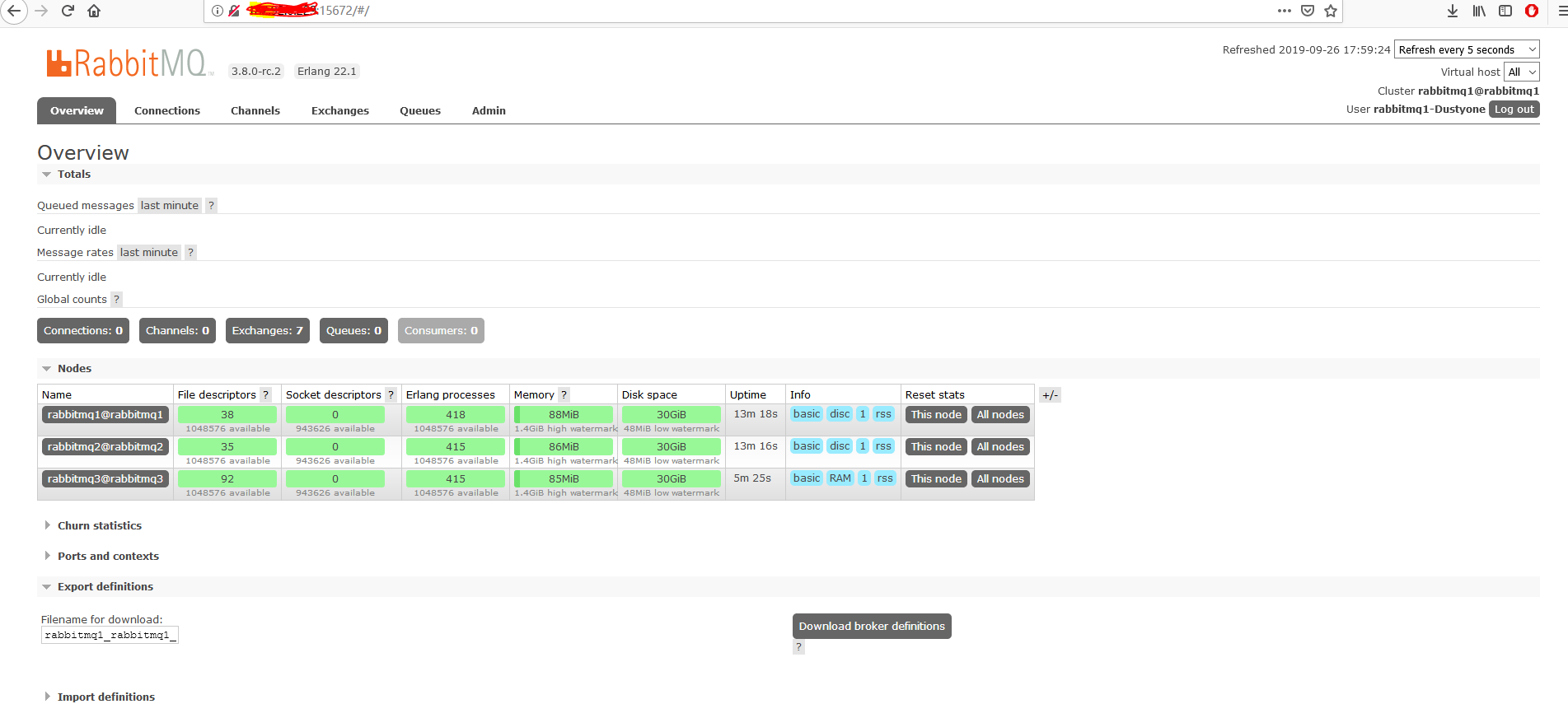Switch to the Exchanges tab

click(x=339, y=111)
